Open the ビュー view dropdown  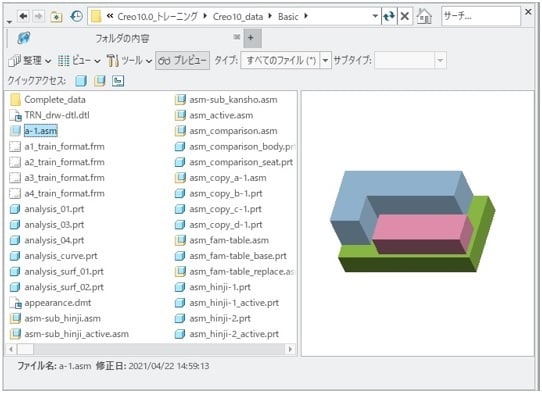click(x=79, y=61)
